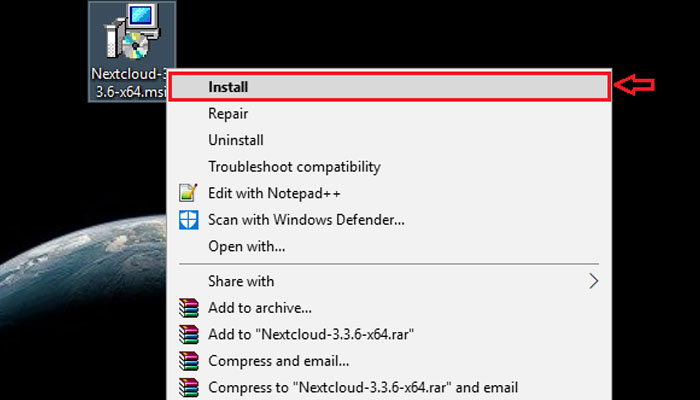Click the WinRAR icon beside Add to archive...
This screenshot has width=700, height=400.
pos(188,308)
